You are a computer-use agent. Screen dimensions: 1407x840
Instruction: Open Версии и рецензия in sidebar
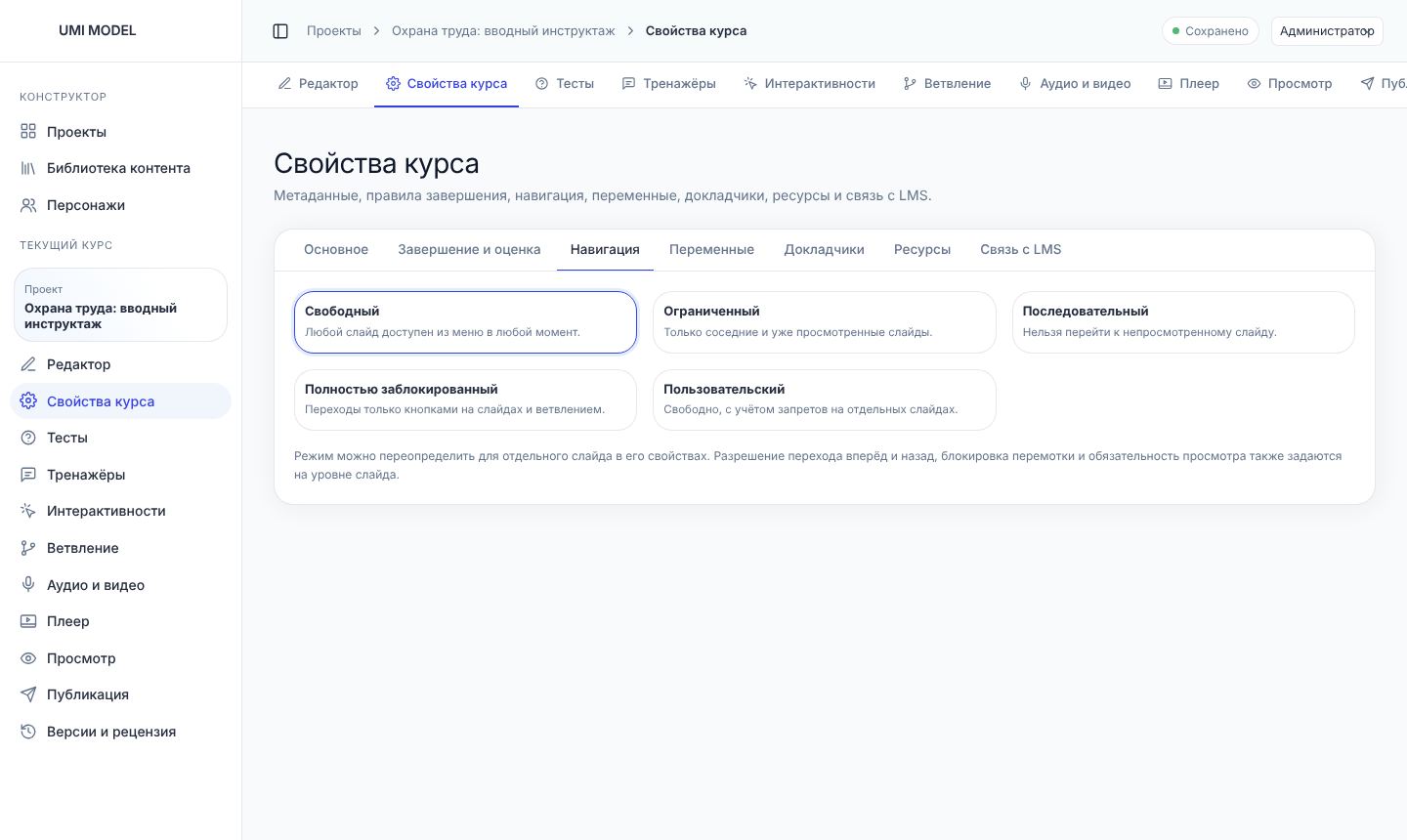point(120,732)
